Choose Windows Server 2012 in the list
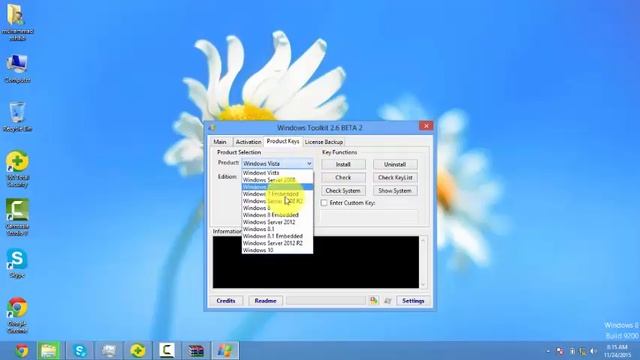640x360 pixels. [277, 222]
